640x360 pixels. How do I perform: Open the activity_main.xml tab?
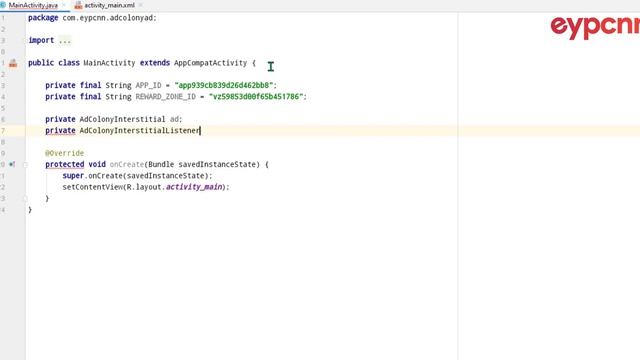(109, 5)
